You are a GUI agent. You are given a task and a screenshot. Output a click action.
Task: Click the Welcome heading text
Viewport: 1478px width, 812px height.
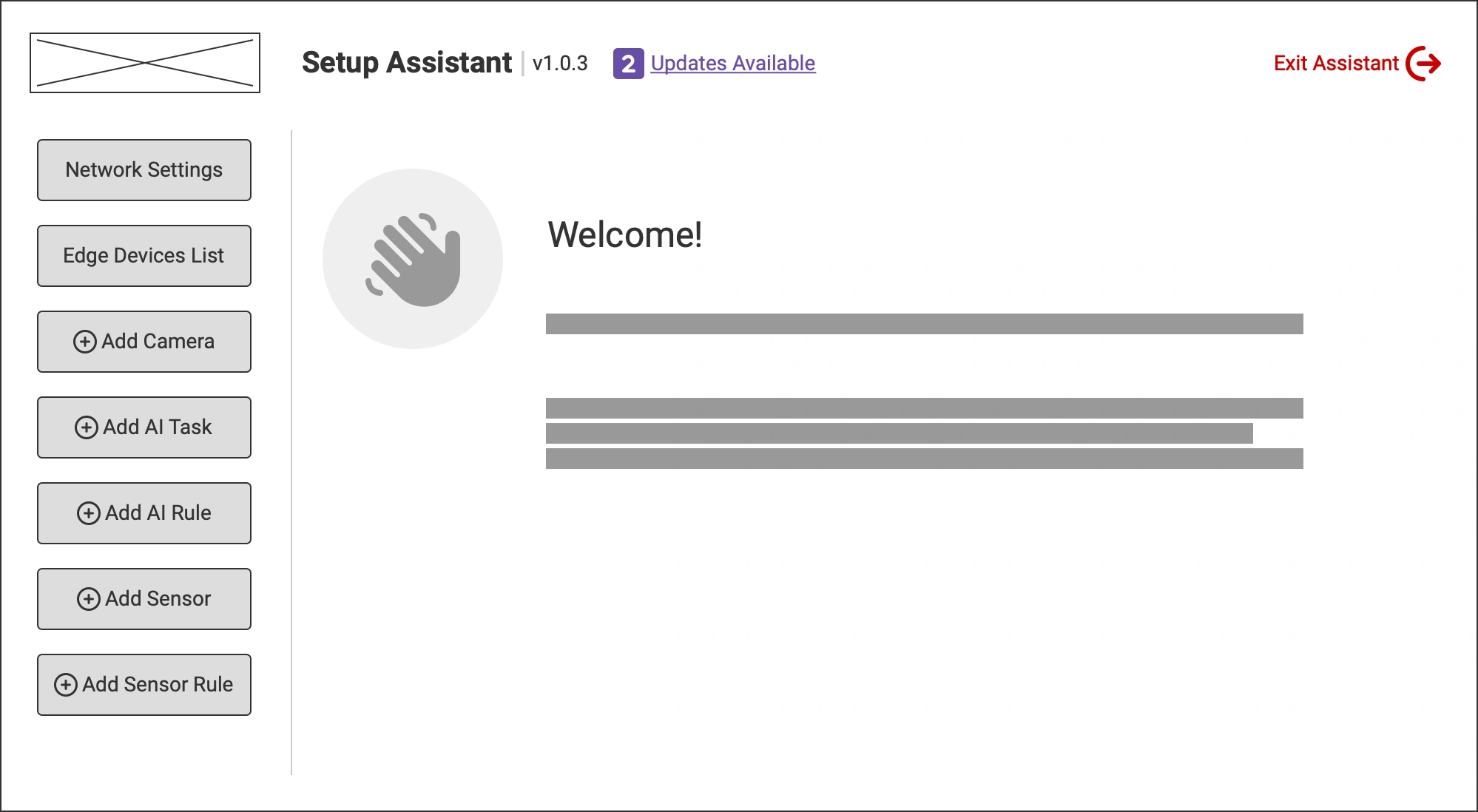tap(624, 235)
